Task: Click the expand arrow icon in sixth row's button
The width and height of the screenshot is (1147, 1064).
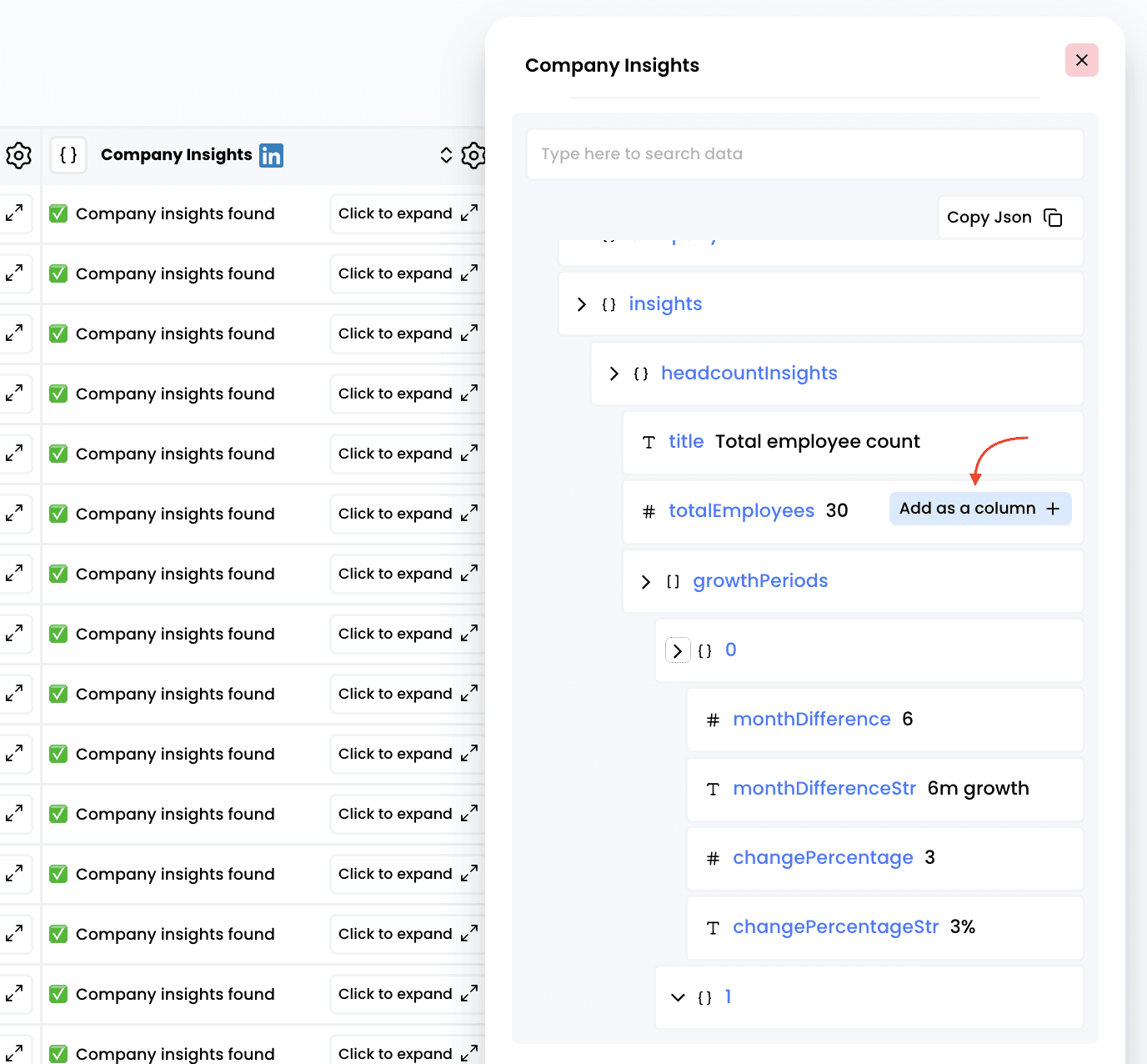Action: [469, 514]
